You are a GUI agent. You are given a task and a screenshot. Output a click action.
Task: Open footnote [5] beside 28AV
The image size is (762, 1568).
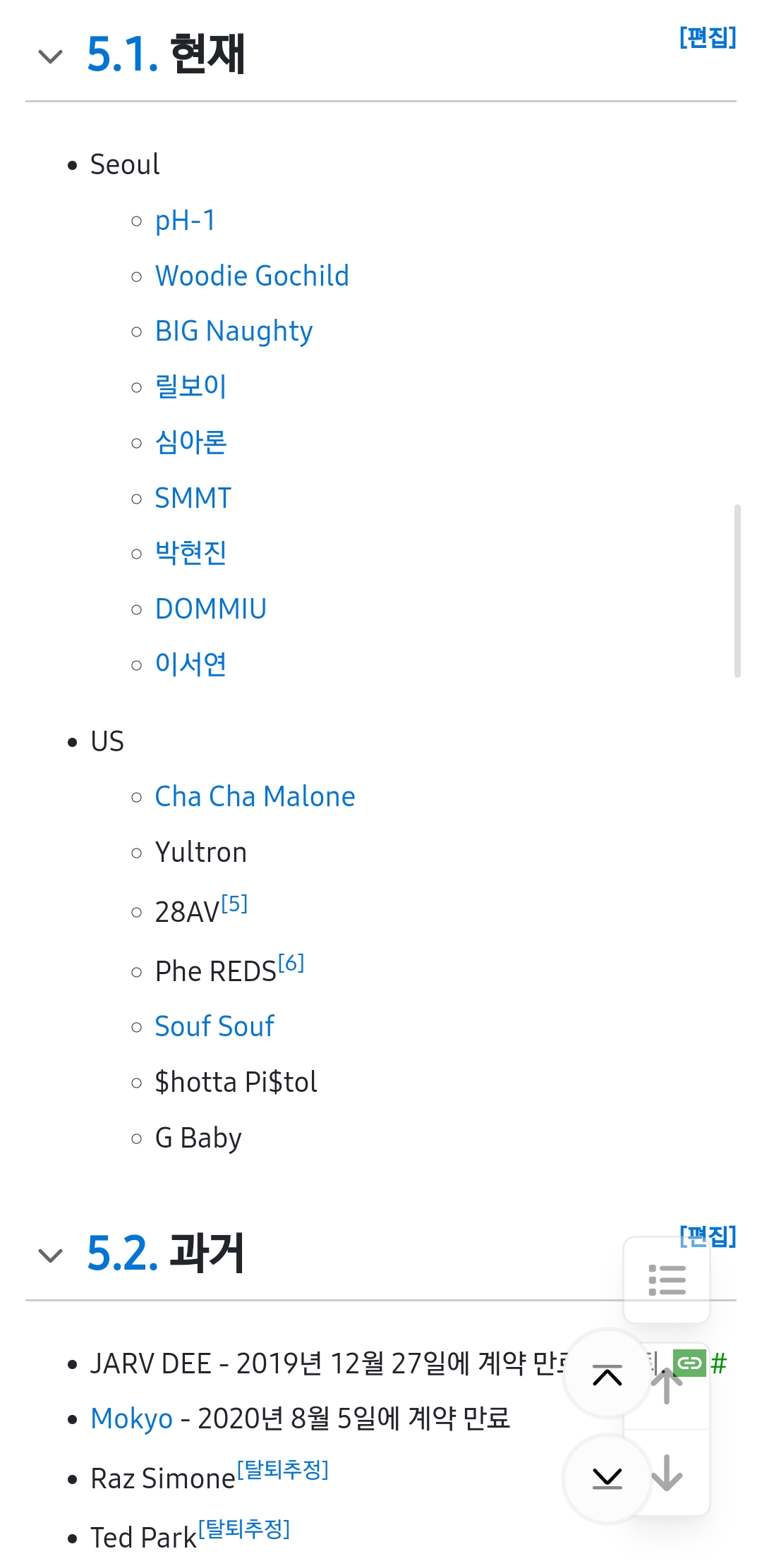point(234,904)
